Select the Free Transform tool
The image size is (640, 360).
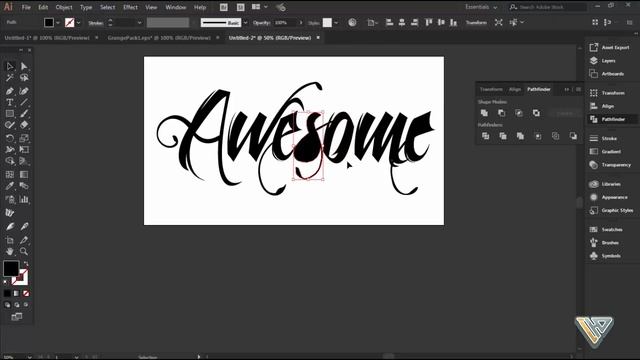coord(24,150)
